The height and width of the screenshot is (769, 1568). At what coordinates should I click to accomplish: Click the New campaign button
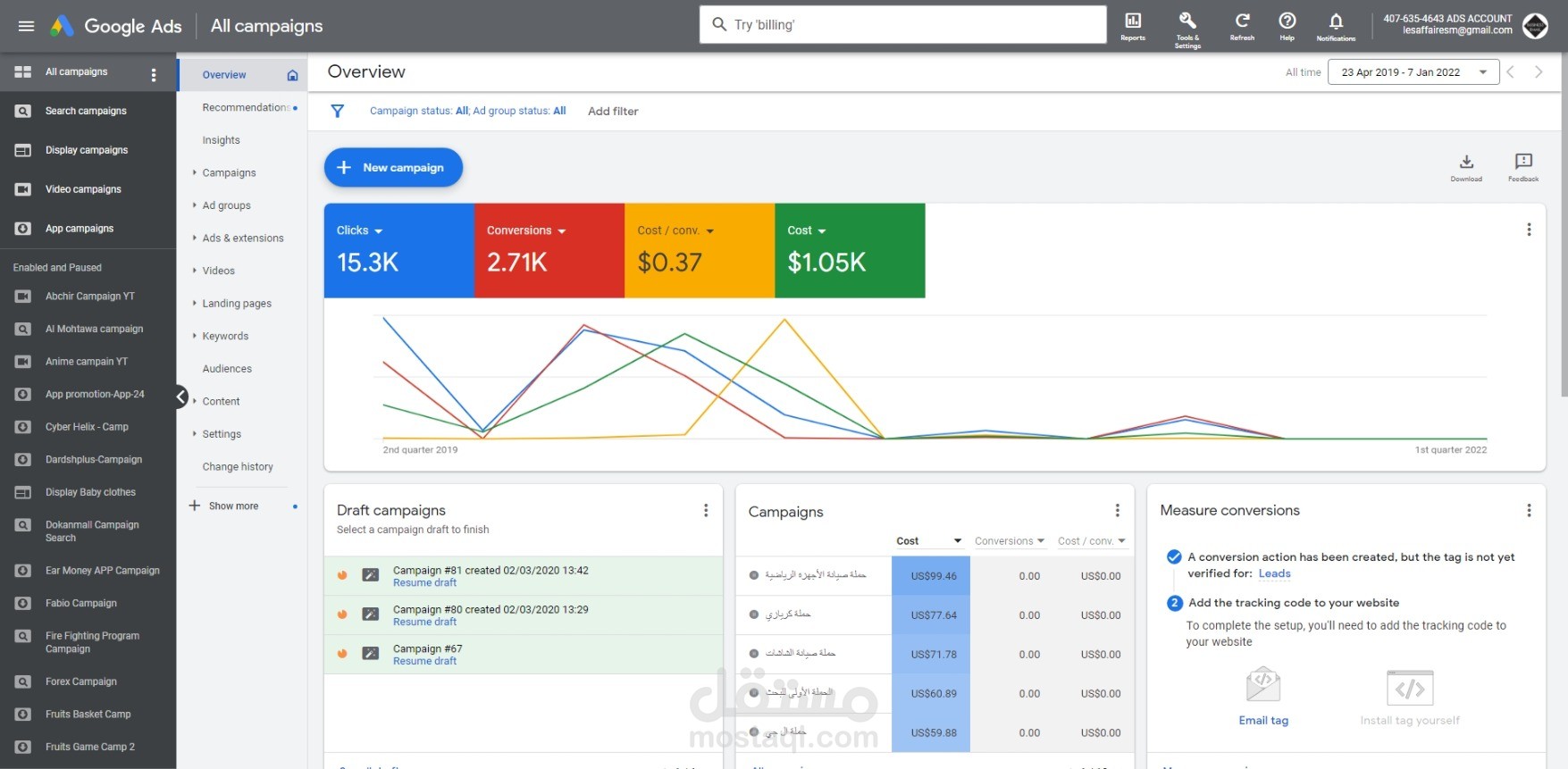(393, 167)
